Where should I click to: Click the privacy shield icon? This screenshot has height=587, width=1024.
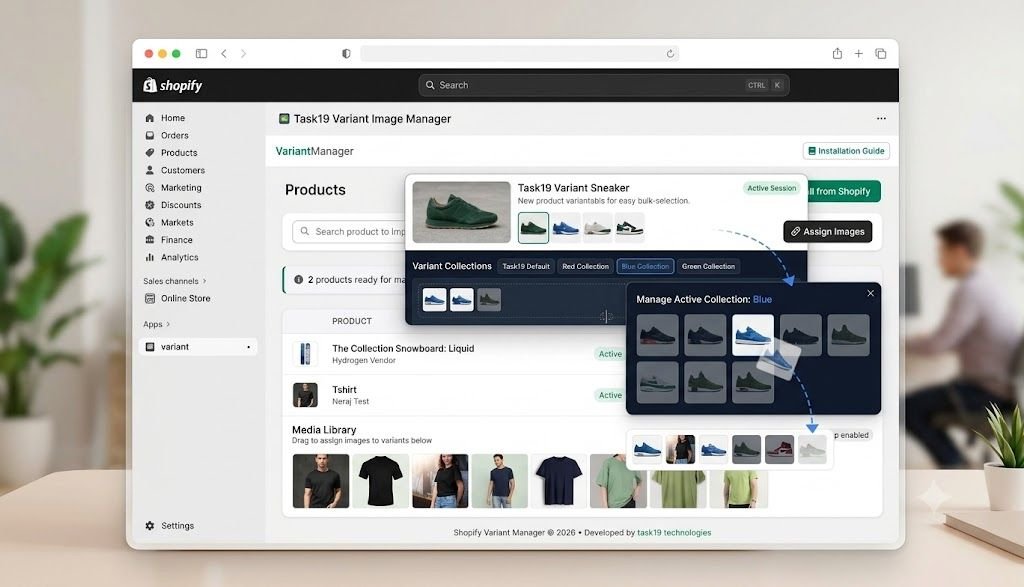[346, 54]
